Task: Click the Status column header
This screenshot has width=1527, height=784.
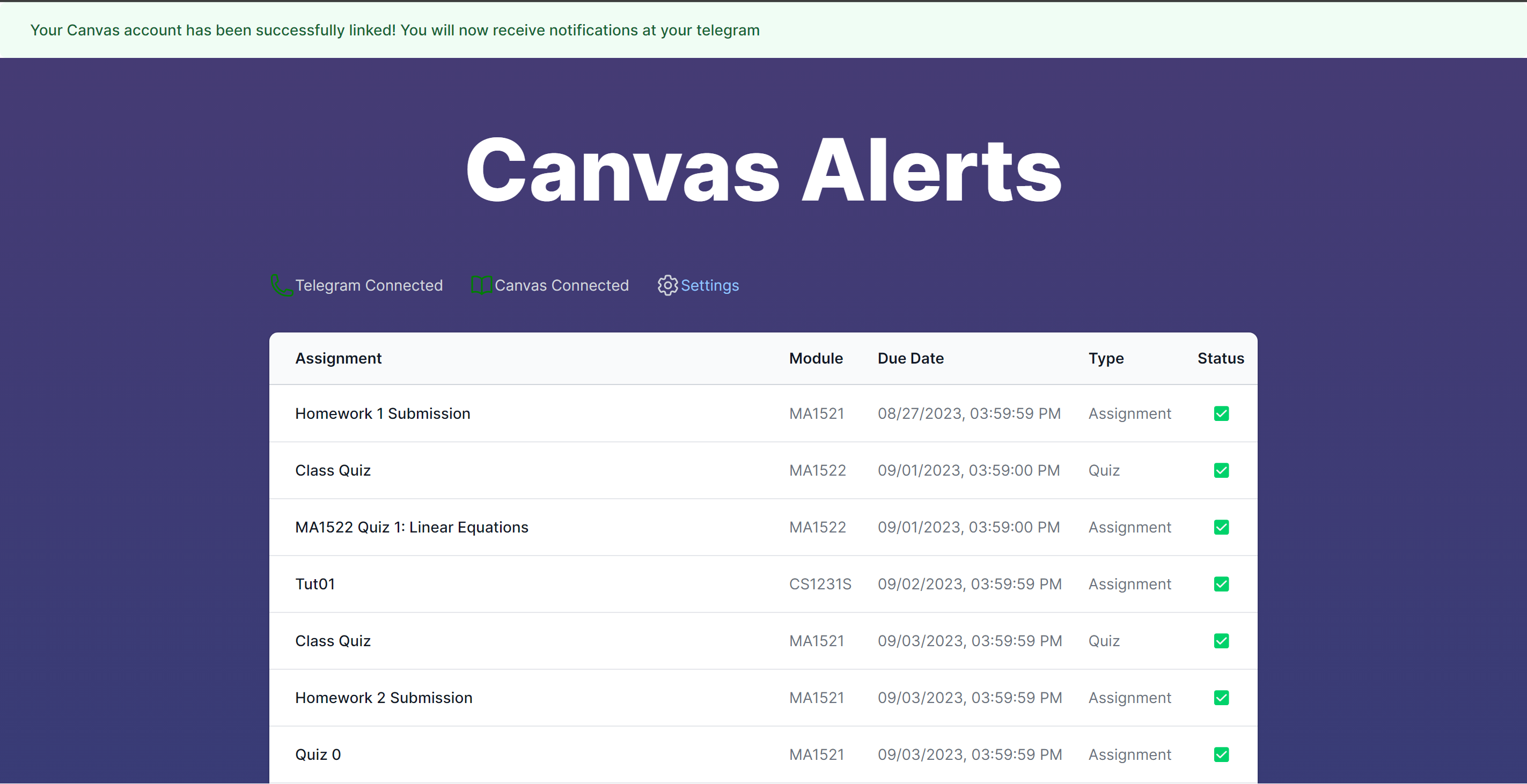Action: [1221, 359]
